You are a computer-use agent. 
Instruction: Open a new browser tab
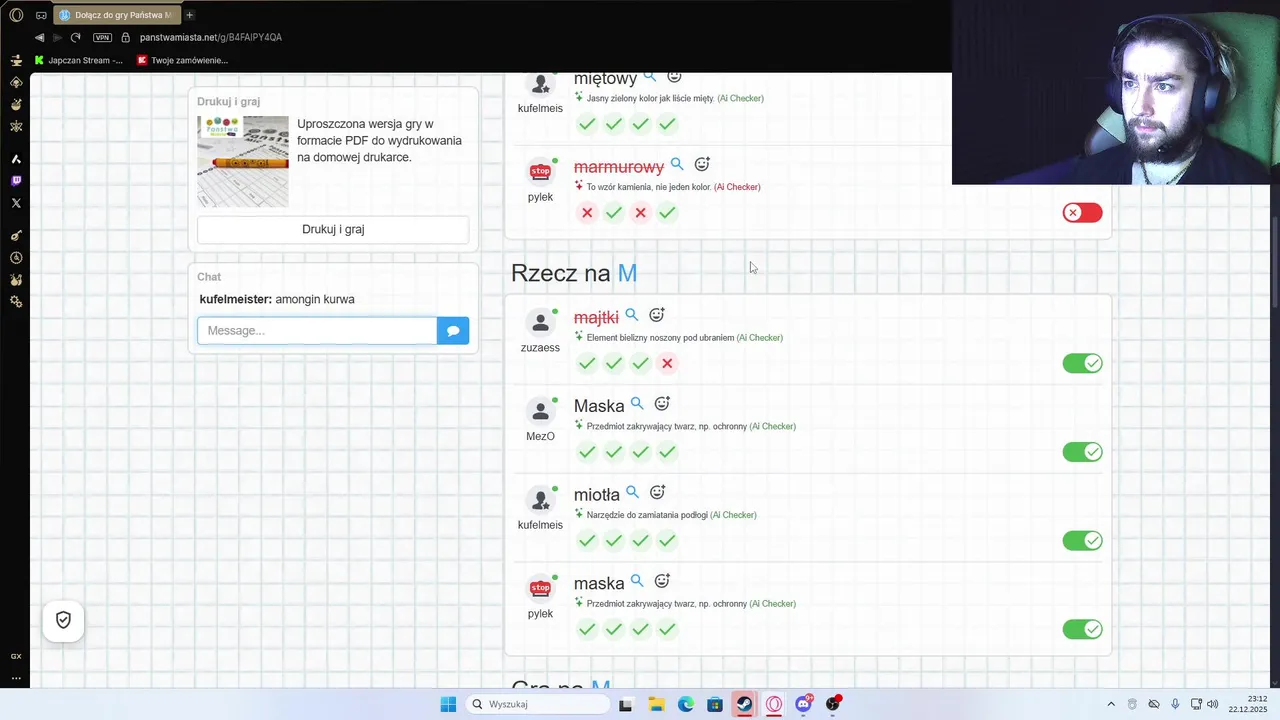tap(189, 15)
